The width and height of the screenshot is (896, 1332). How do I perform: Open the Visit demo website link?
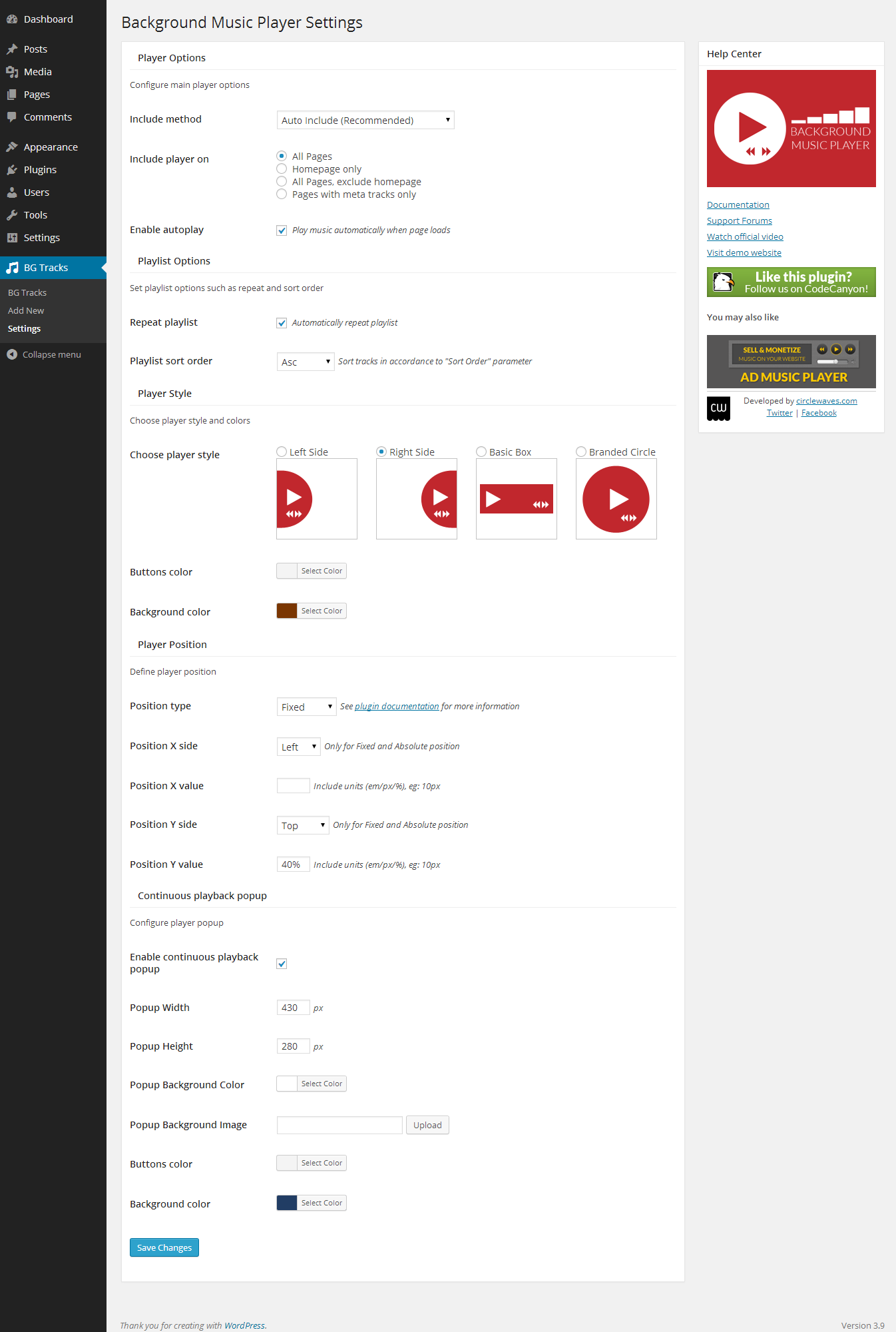pyautogui.click(x=744, y=253)
